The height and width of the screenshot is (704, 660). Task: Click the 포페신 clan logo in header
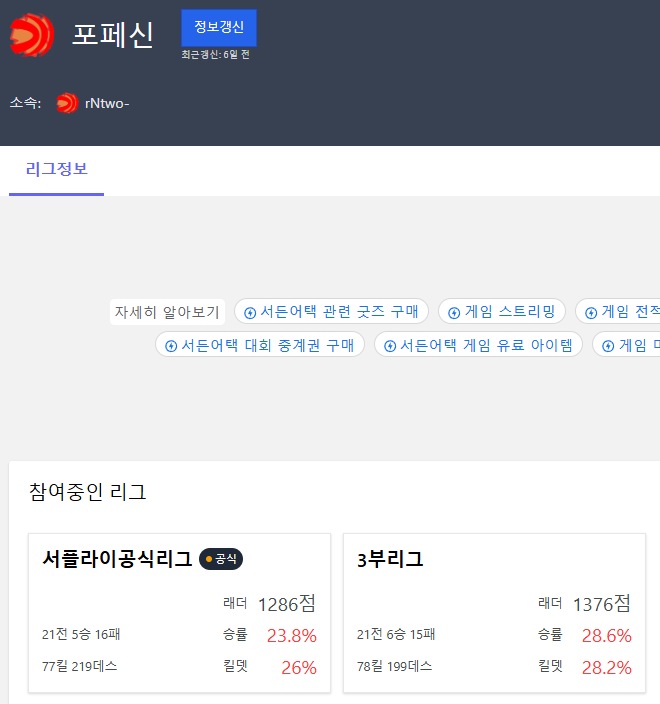point(31,35)
